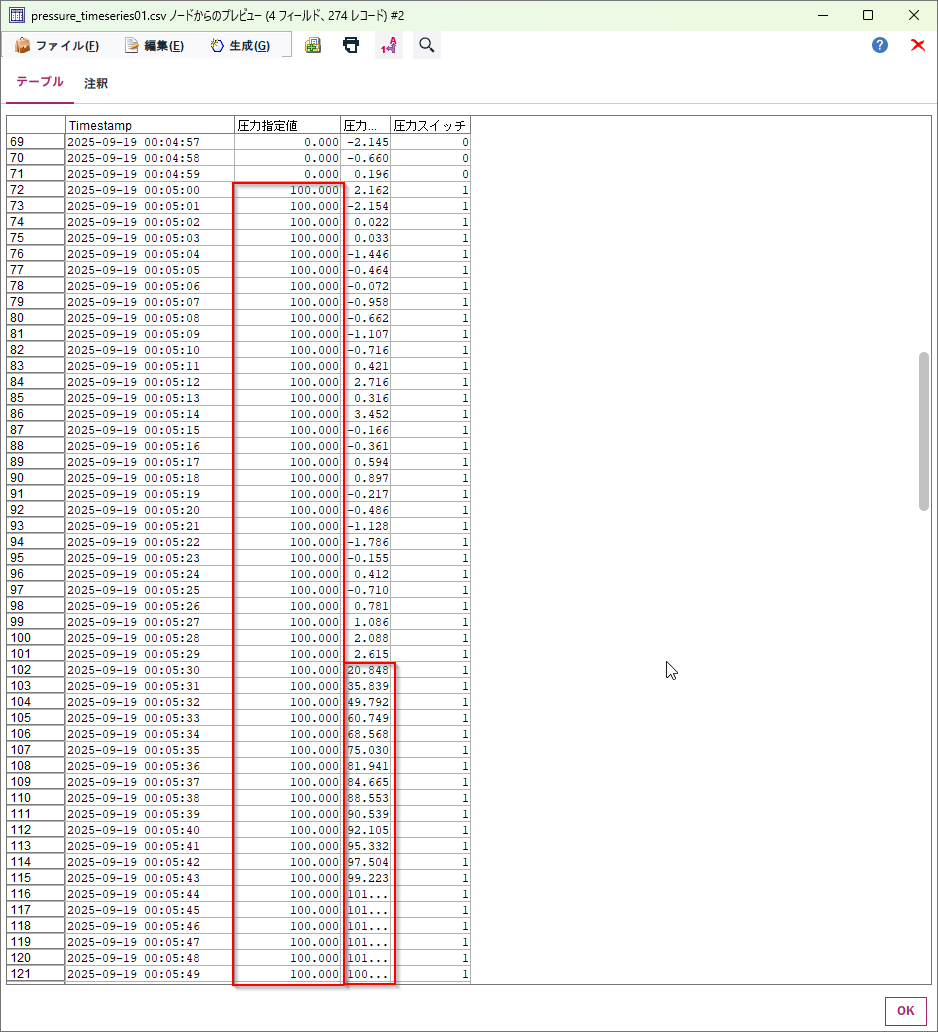Click the export table data icon
The width and height of the screenshot is (938, 1032).
(x=313, y=45)
